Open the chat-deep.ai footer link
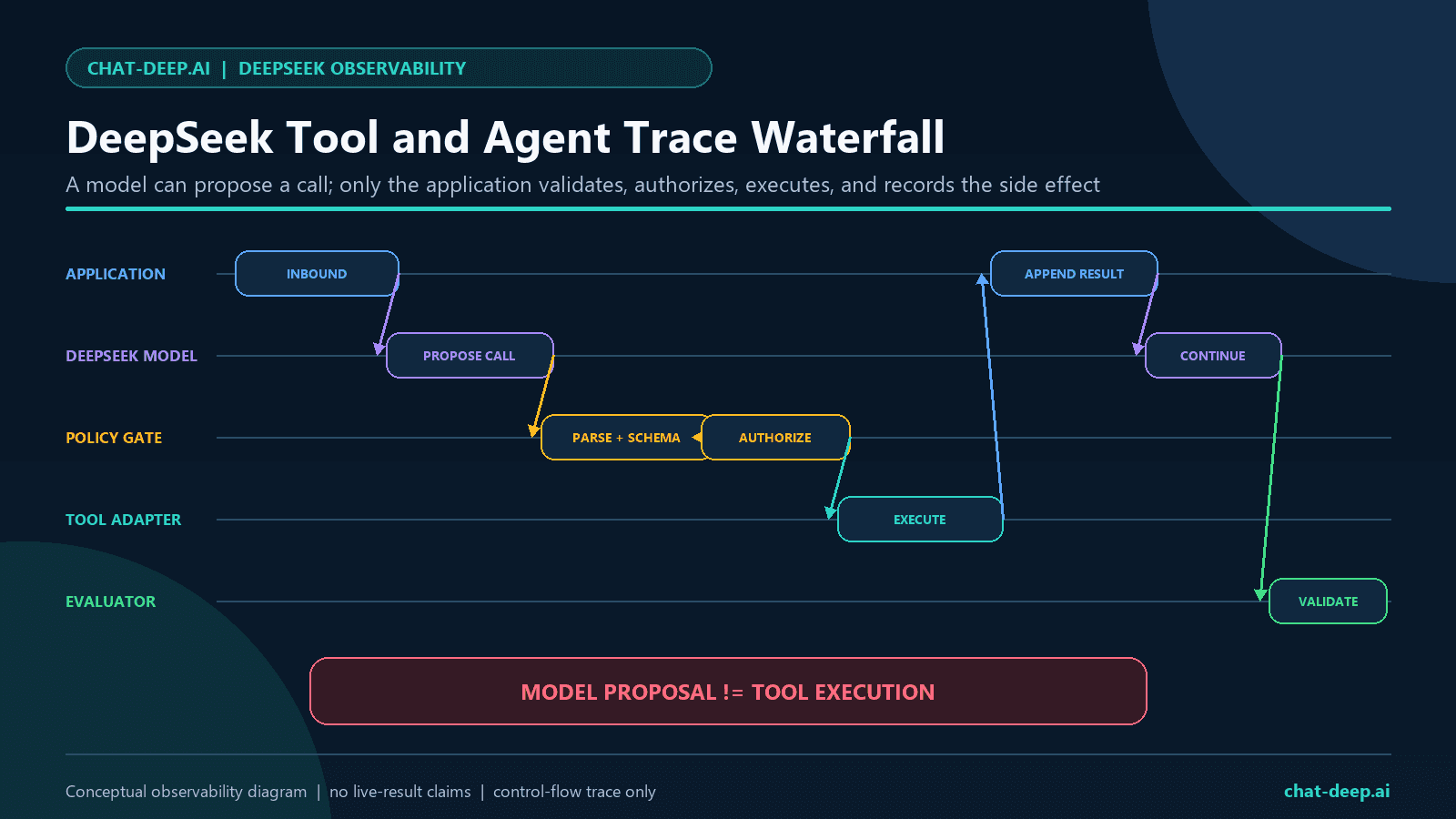The width and height of the screenshot is (1456, 819). coord(1337,791)
